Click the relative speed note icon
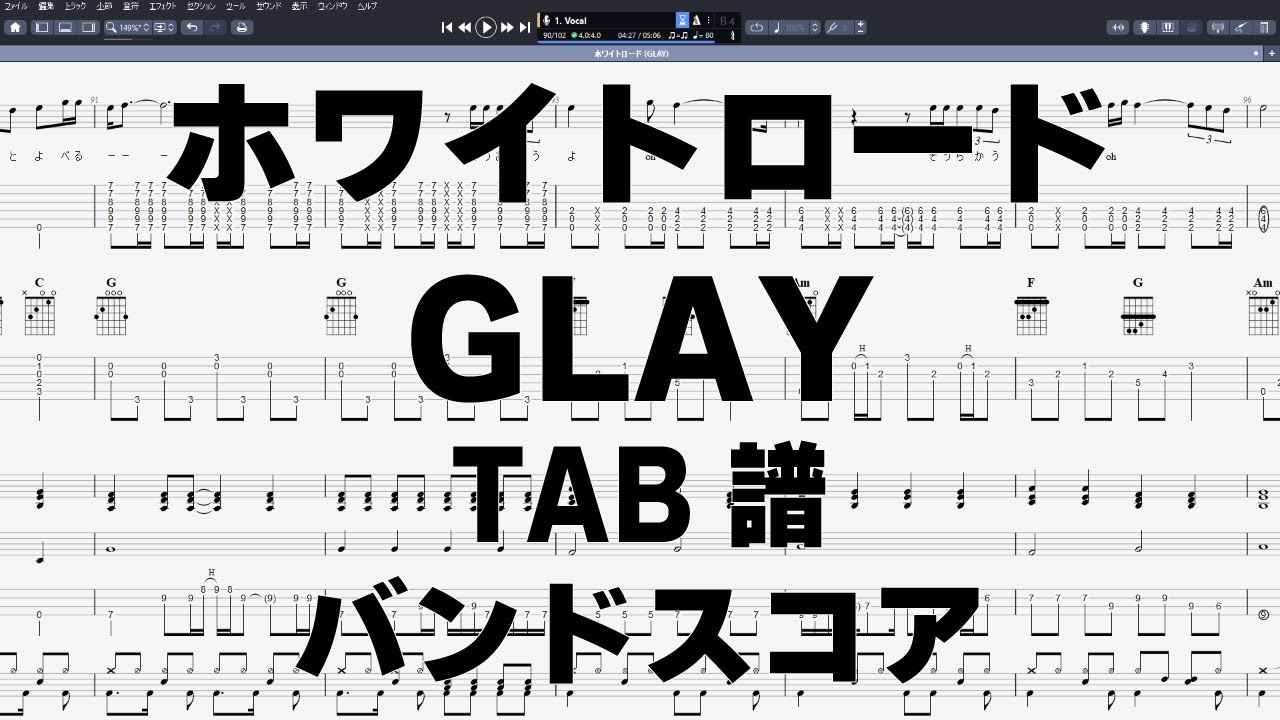Screen dimensions: 1280x720 [777, 27]
